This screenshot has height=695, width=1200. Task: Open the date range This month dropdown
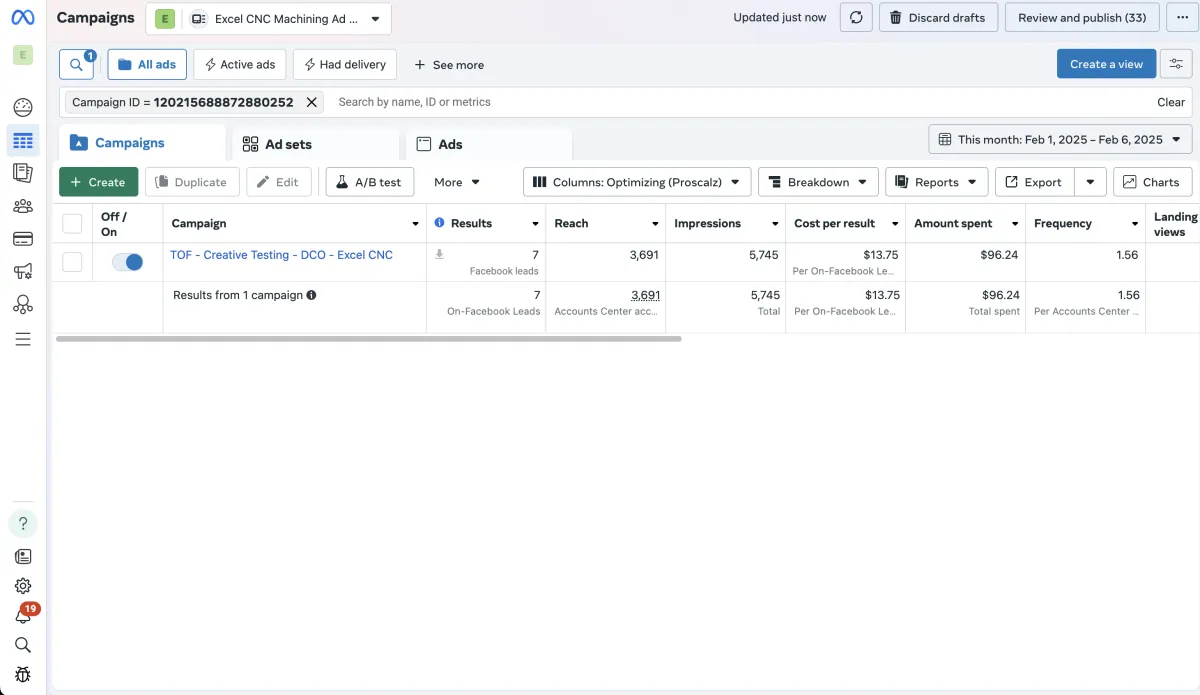(1060, 139)
